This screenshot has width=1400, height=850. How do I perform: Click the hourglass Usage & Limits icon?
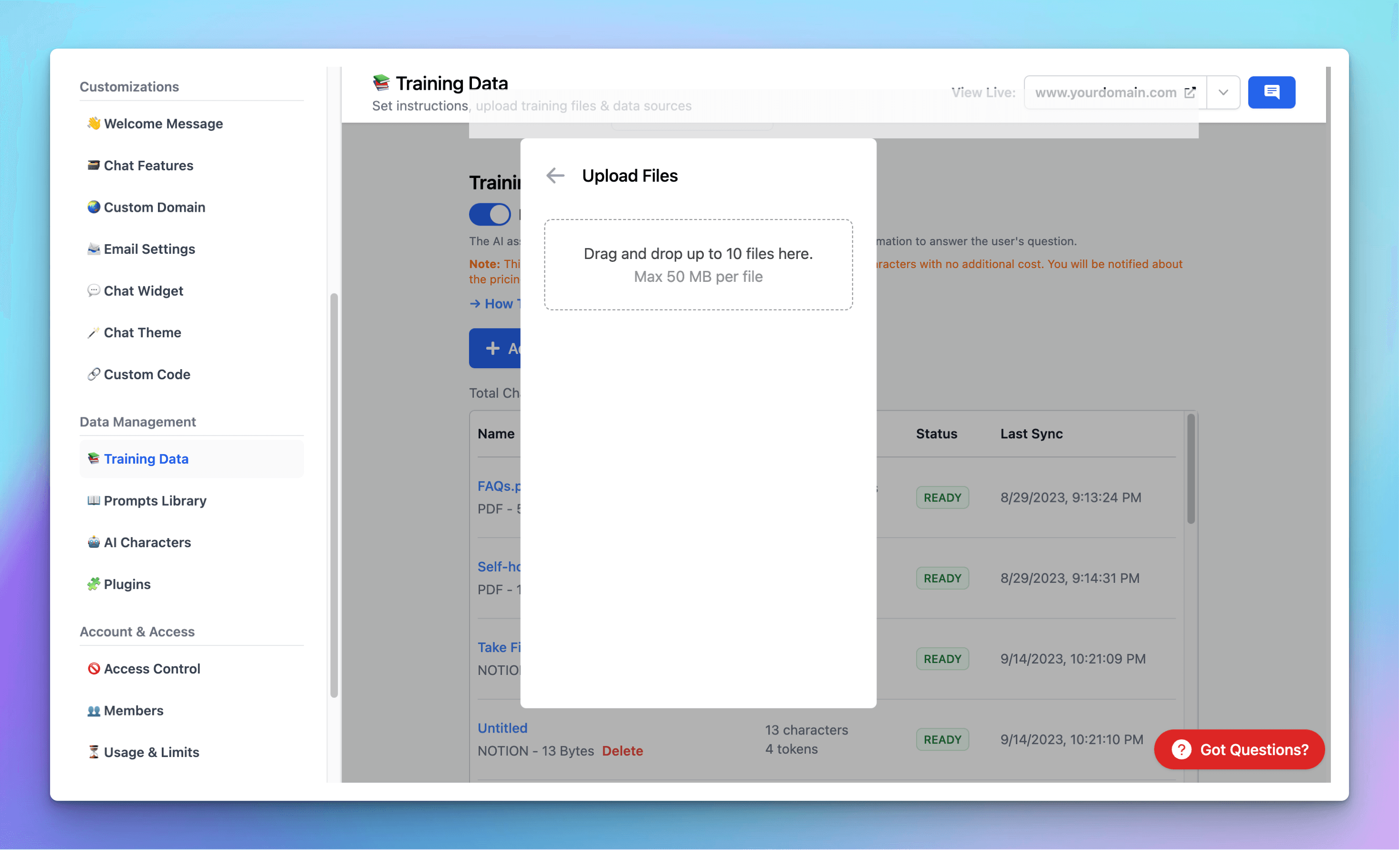click(x=94, y=752)
